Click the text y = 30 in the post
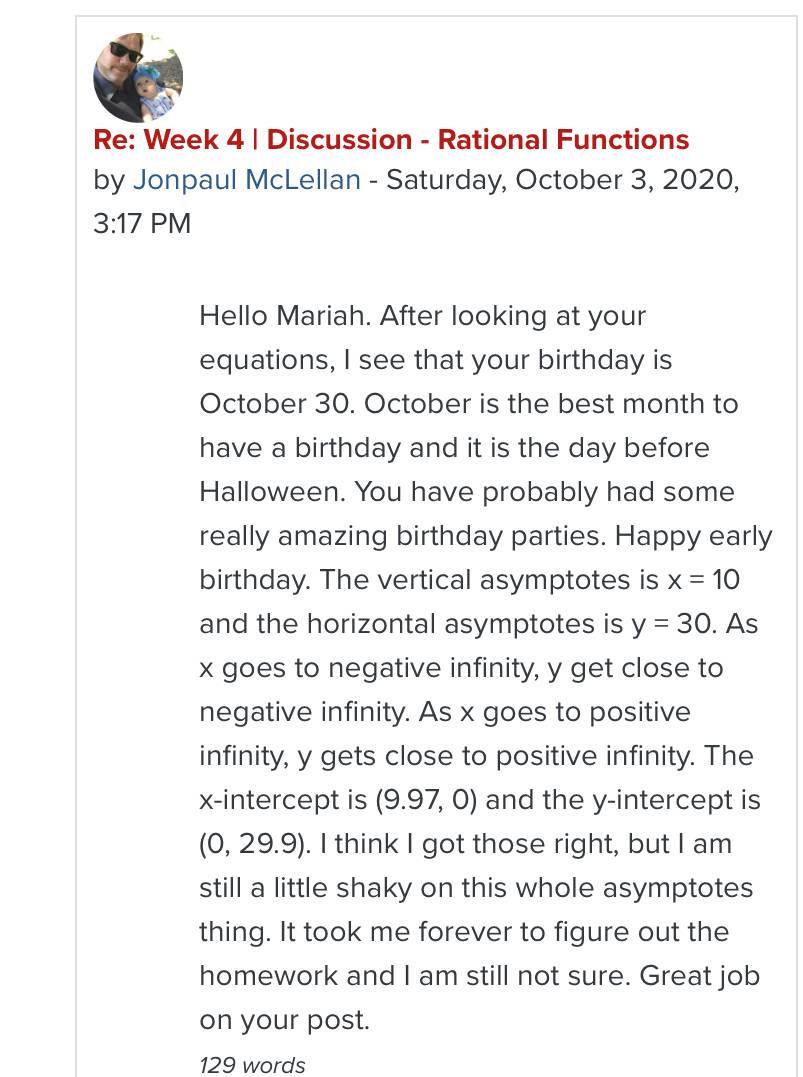803x1077 pixels. 674,624
